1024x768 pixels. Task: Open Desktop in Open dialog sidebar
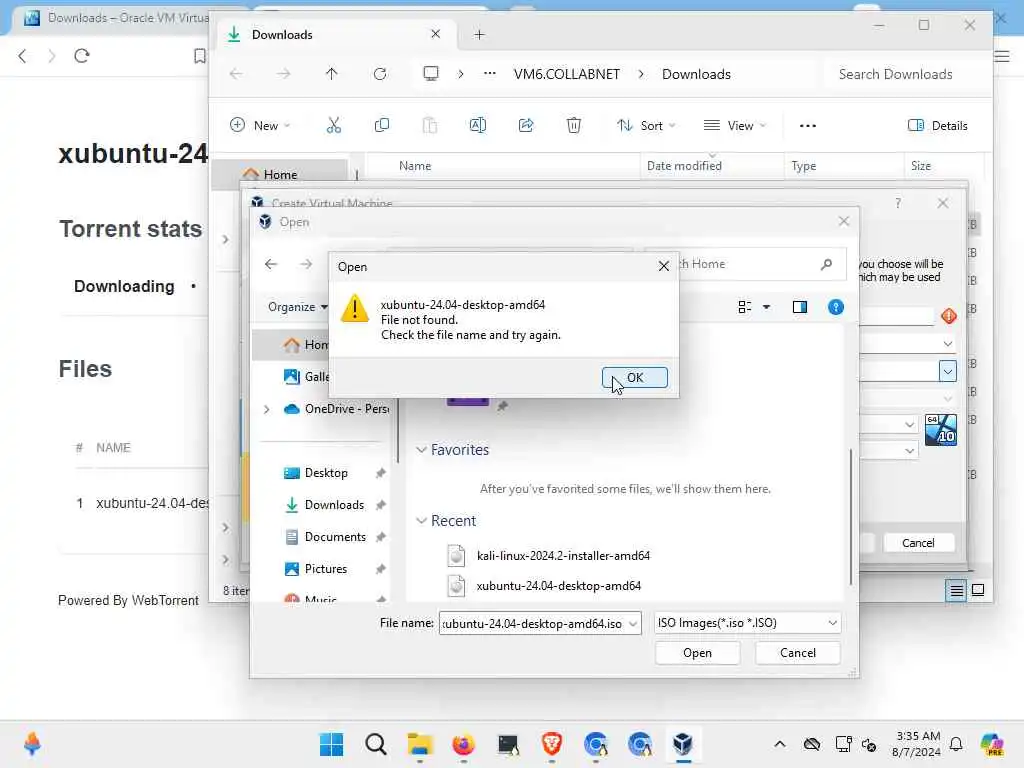pyautogui.click(x=325, y=473)
